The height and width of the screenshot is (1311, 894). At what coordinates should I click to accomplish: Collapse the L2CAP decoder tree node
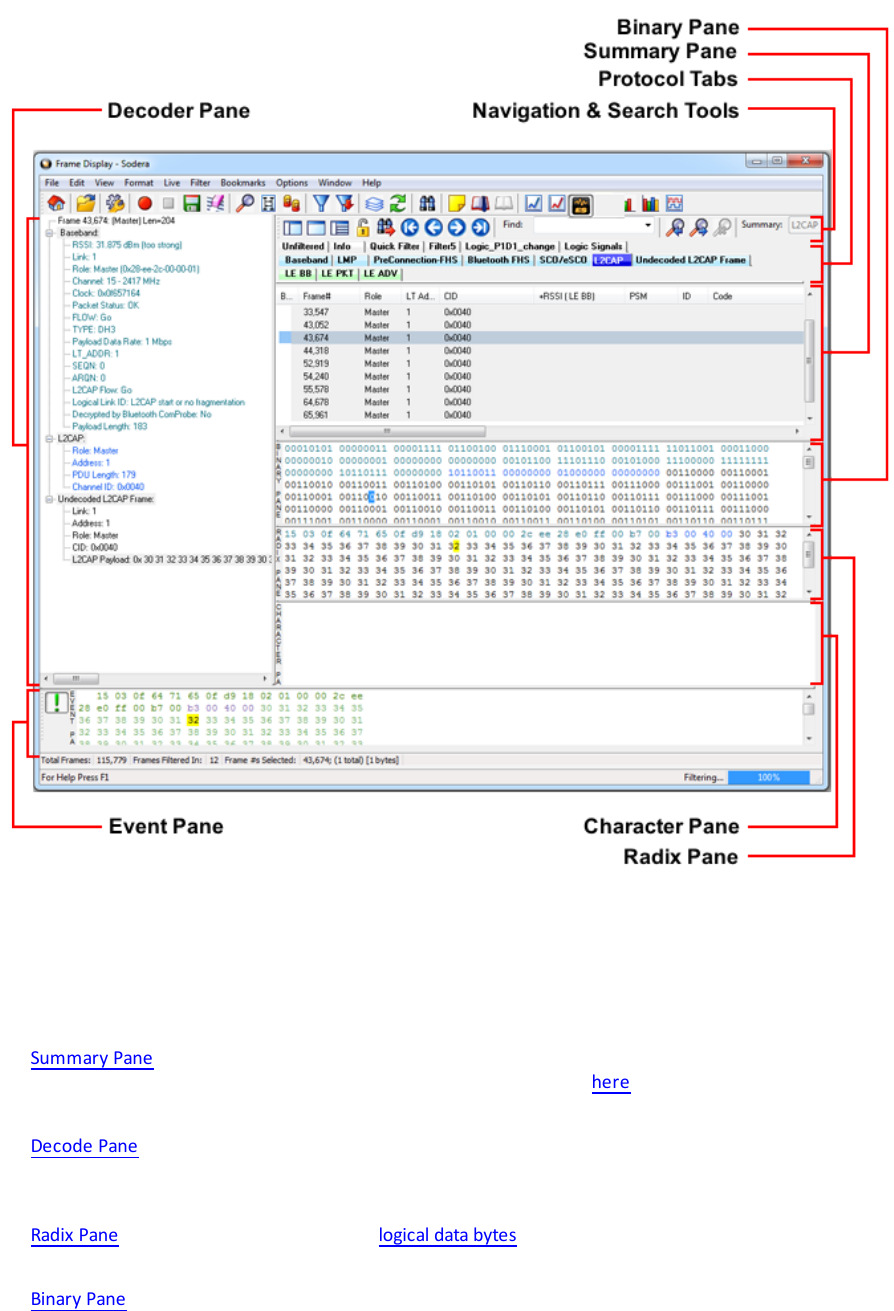pos(49,438)
